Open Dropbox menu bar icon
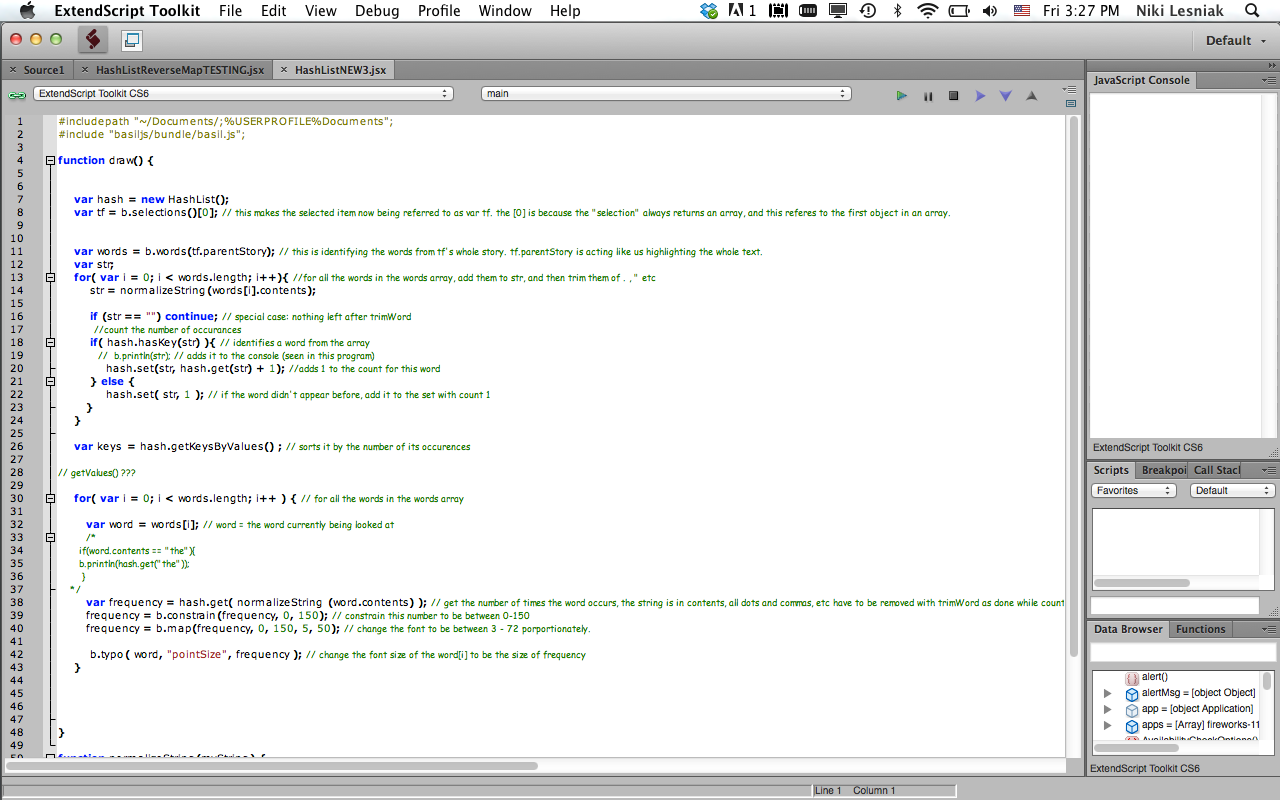This screenshot has height=800, width=1280. tap(709, 11)
